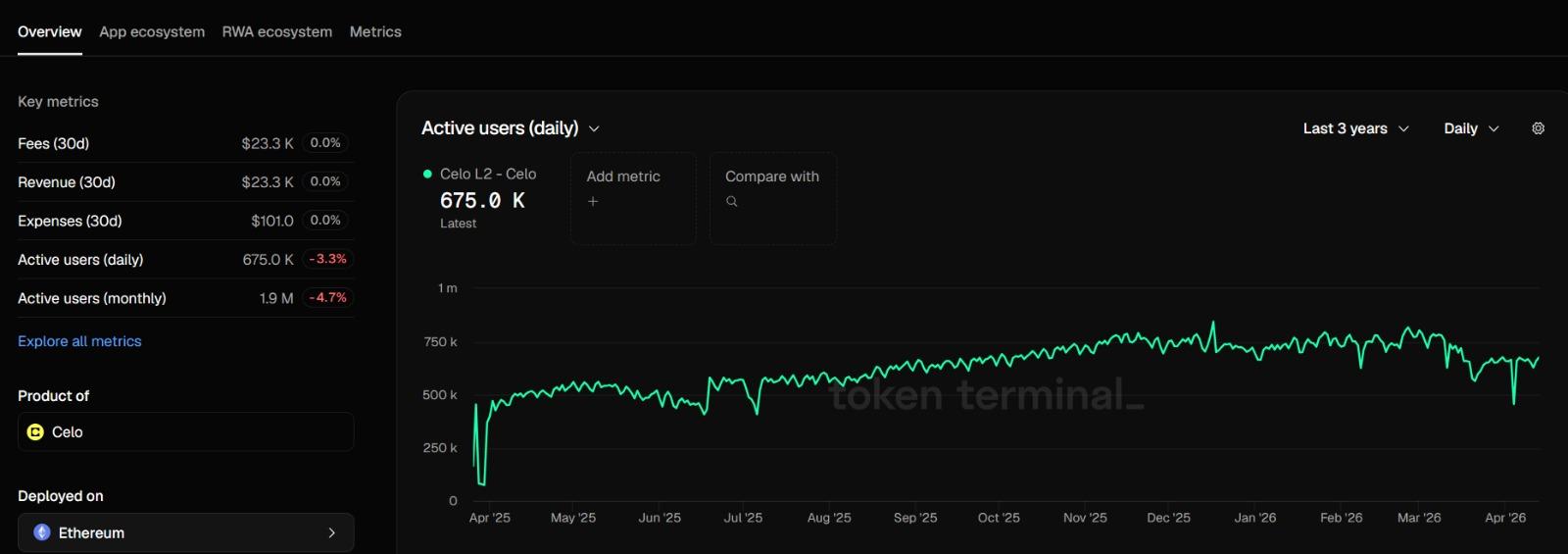Click the Active users (monthly) metric row
This screenshot has height=554, width=1568.
(x=184, y=298)
